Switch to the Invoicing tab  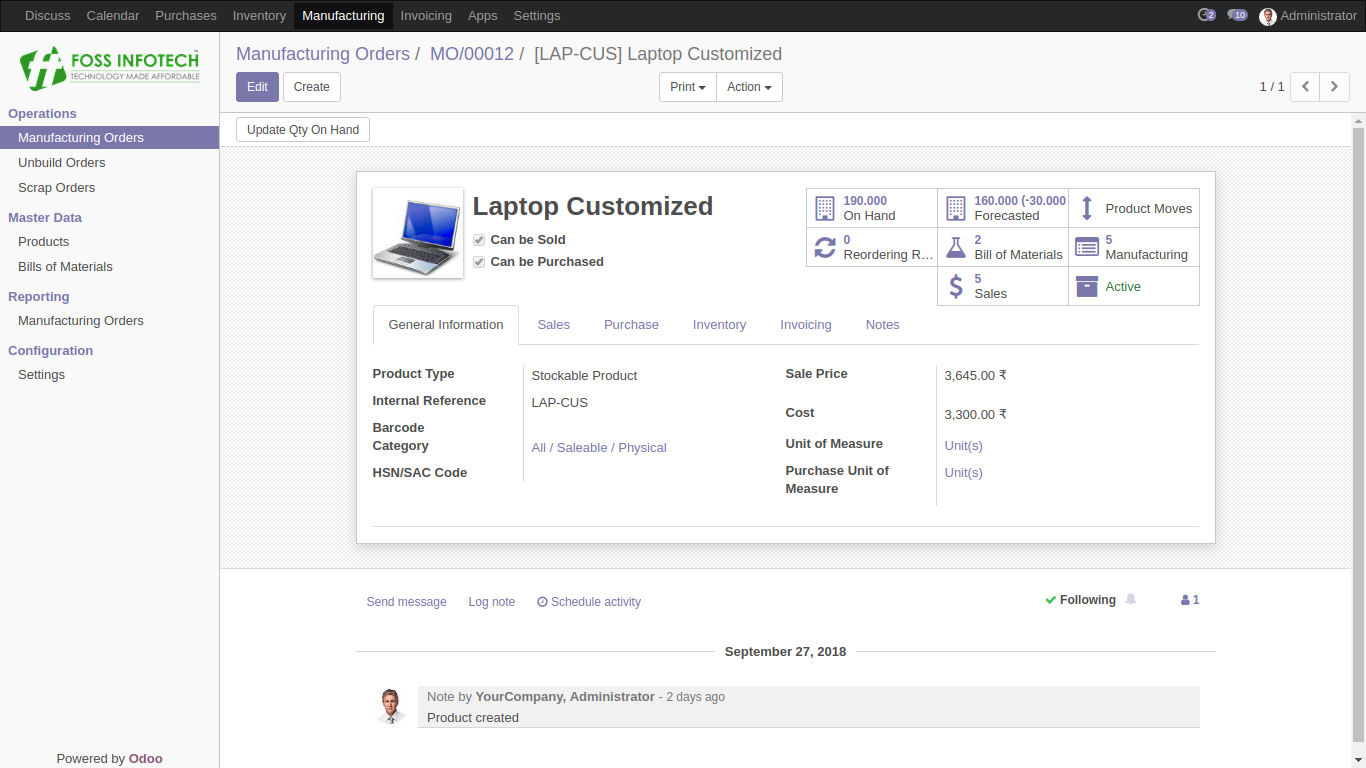(806, 325)
